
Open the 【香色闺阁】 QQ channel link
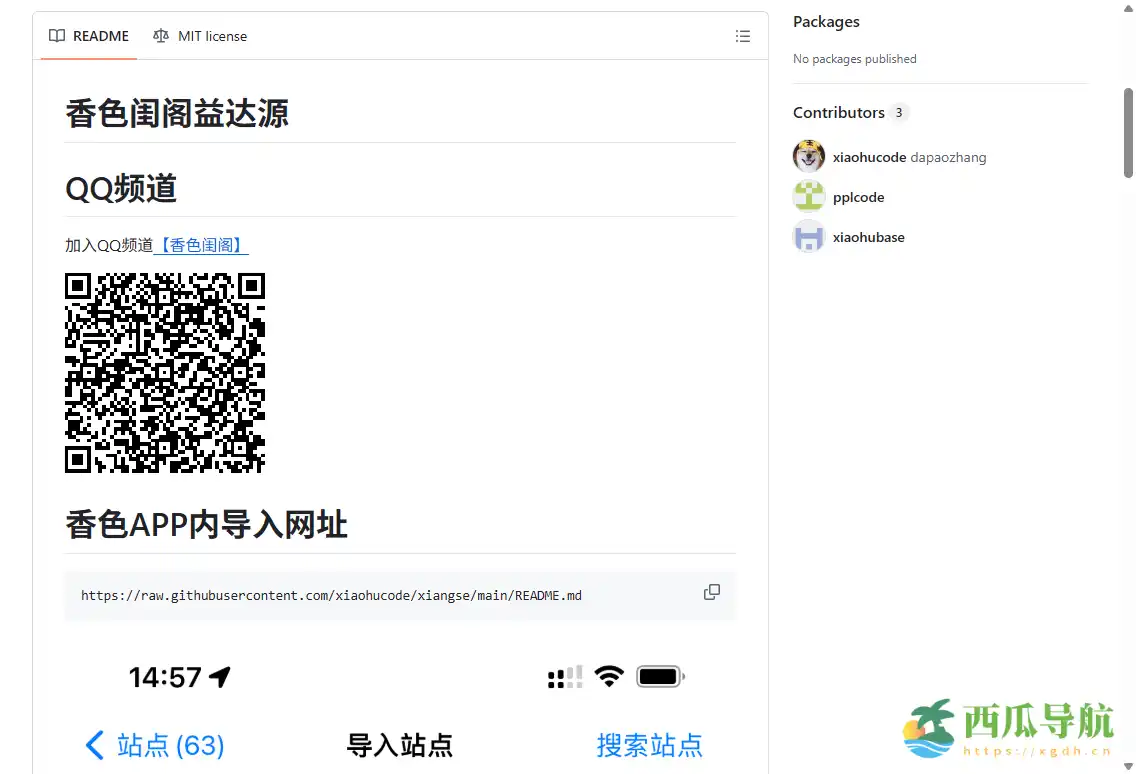coord(200,244)
